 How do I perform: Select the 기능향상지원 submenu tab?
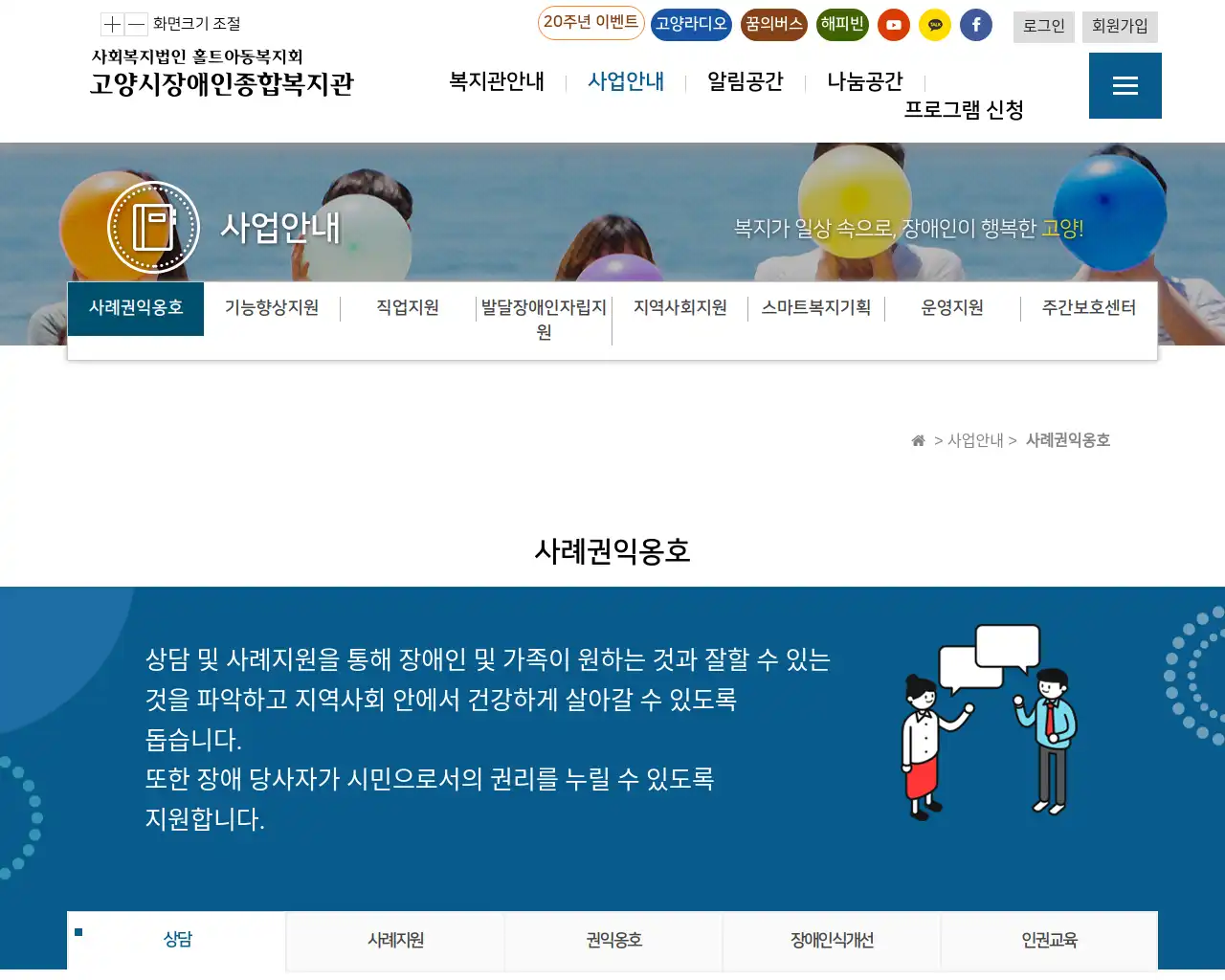pyautogui.click(x=272, y=308)
